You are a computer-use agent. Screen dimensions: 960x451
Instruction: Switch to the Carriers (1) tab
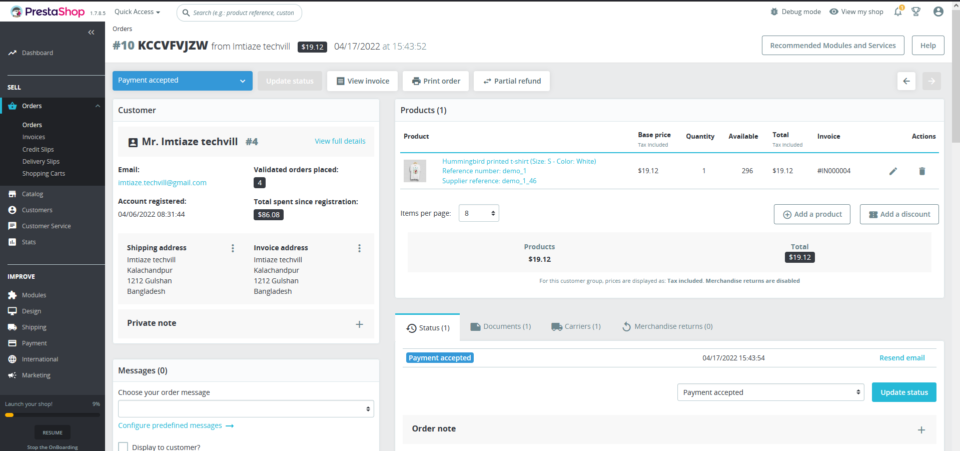[x=575, y=326]
